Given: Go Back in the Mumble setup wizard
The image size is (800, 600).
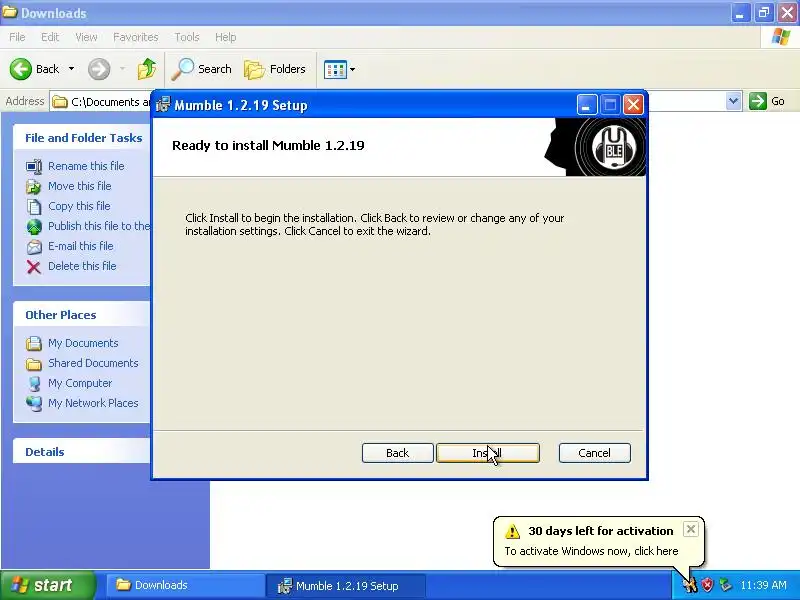Looking at the screenshot, I should click(x=397, y=453).
